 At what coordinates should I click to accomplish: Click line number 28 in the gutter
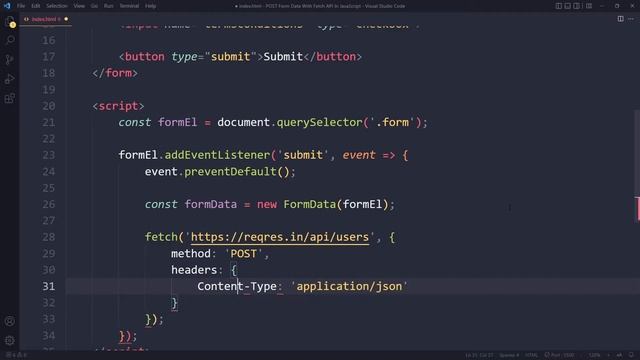pyautogui.click(x=49, y=237)
